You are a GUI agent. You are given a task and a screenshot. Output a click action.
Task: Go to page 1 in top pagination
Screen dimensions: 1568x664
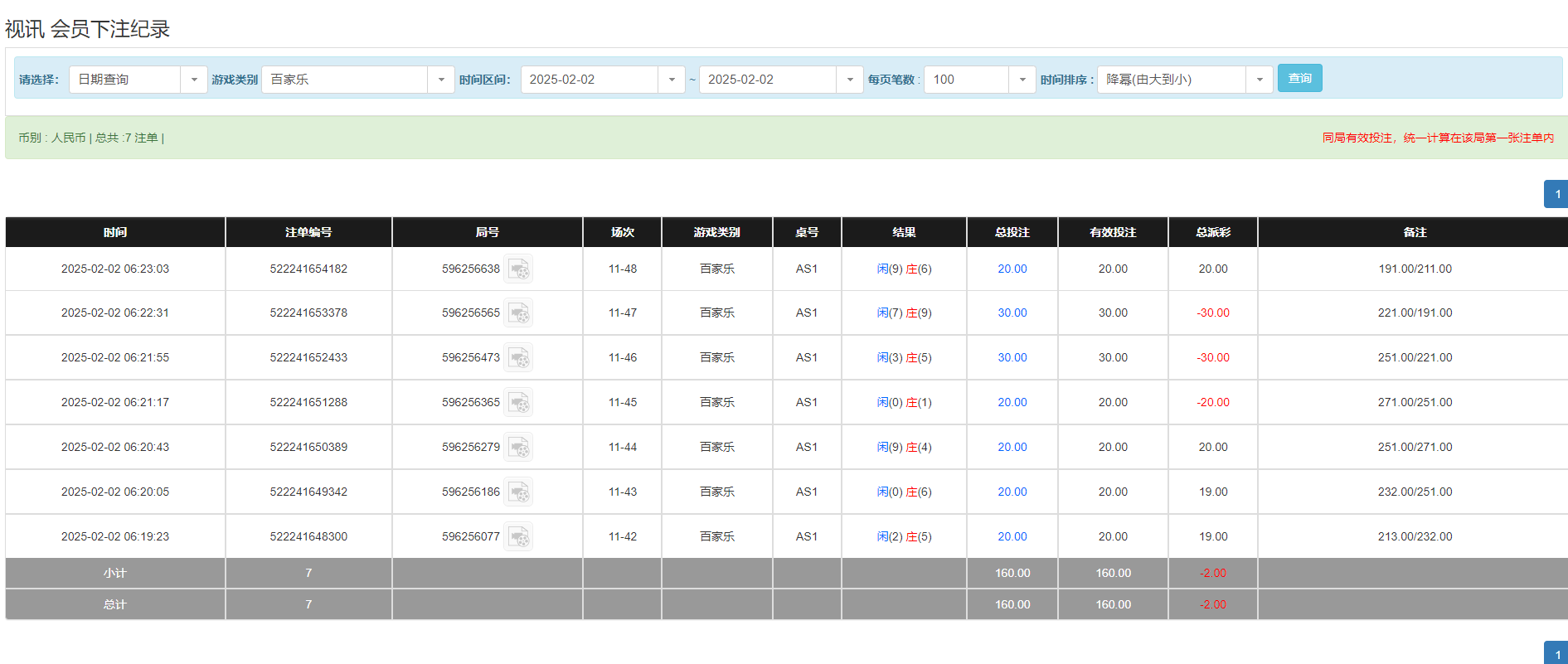coord(1556,194)
